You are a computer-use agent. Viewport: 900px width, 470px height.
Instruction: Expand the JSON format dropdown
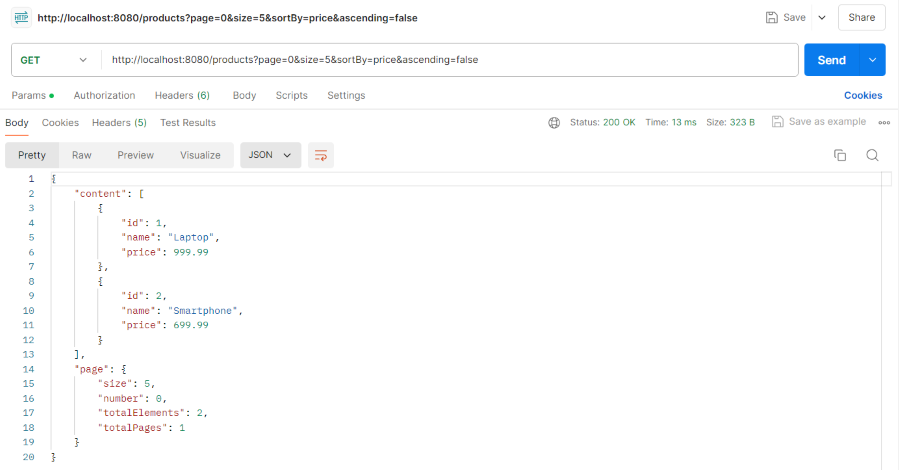(x=270, y=155)
